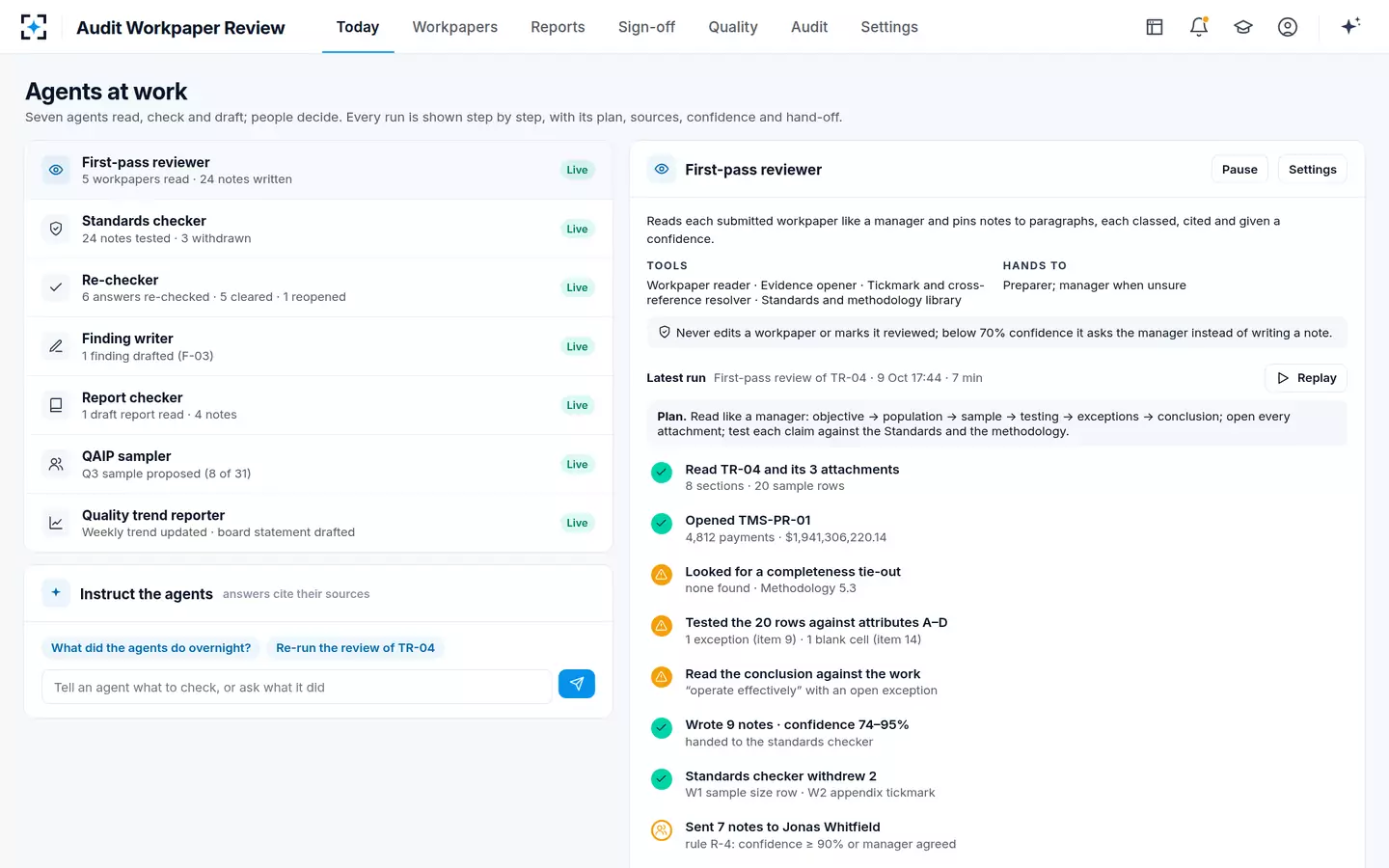
Task: Click the Audit Workpaper Review logo
Action: click(x=34, y=27)
